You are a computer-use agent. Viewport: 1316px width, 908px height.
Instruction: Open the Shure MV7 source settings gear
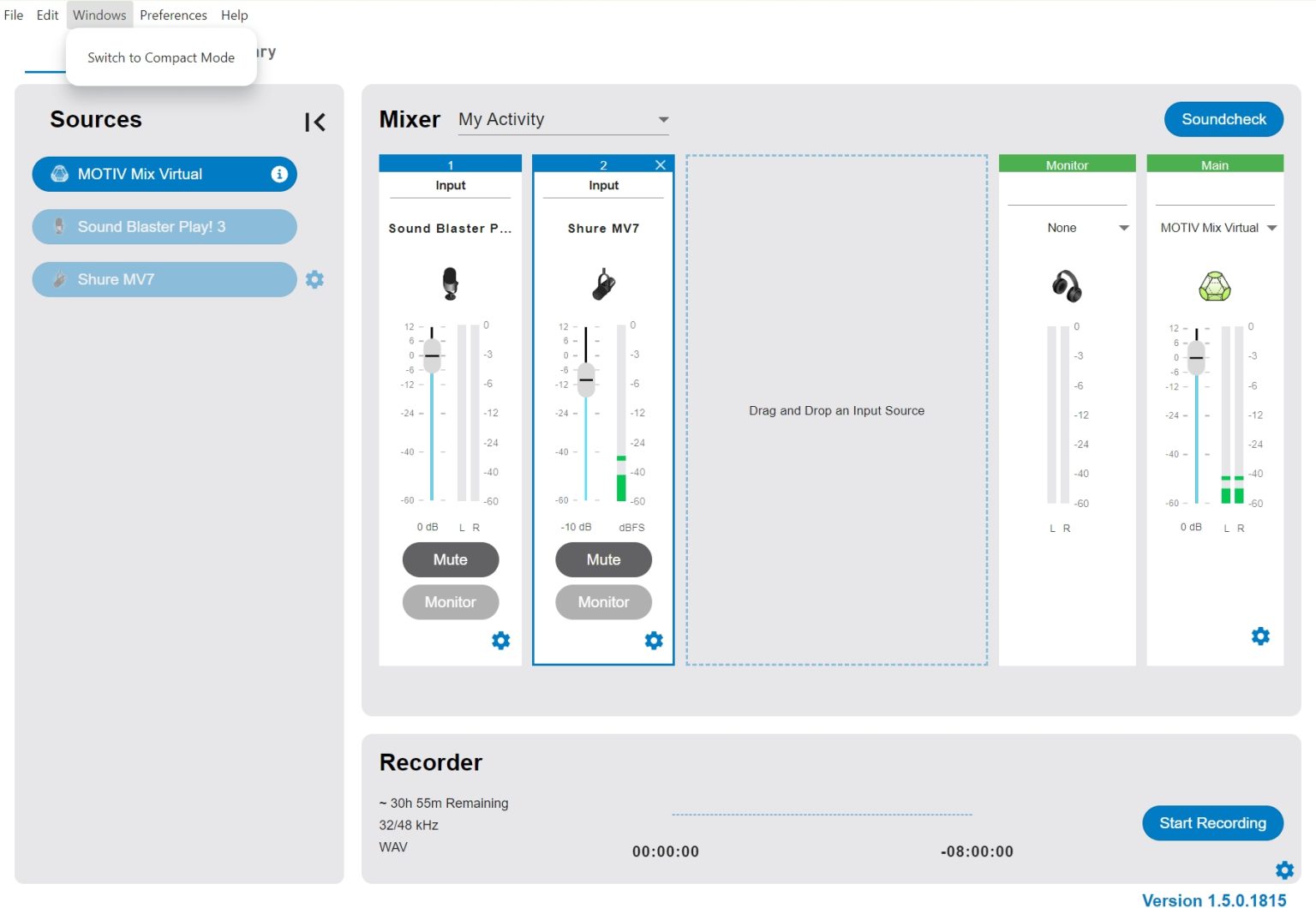pyautogui.click(x=314, y=279)
